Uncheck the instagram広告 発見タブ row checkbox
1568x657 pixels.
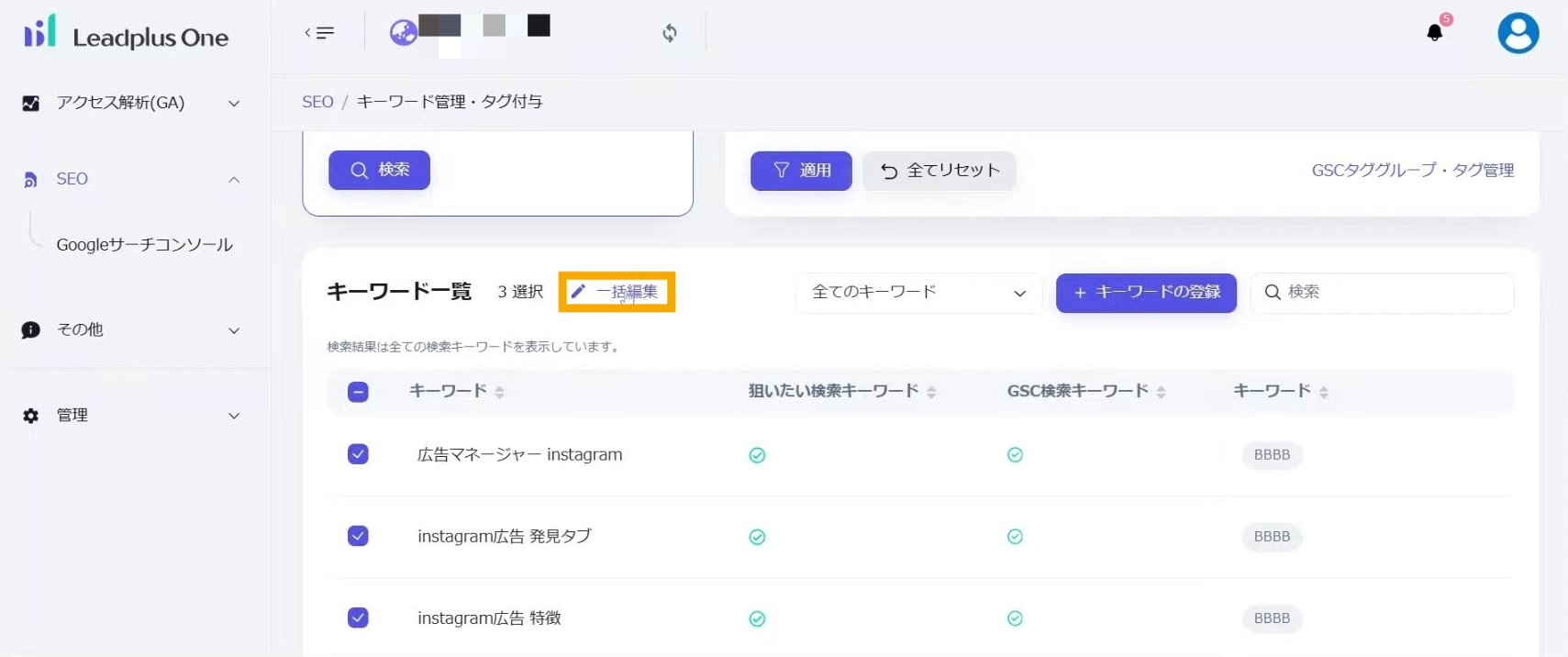pyautogui.click(x=358, y=536)
